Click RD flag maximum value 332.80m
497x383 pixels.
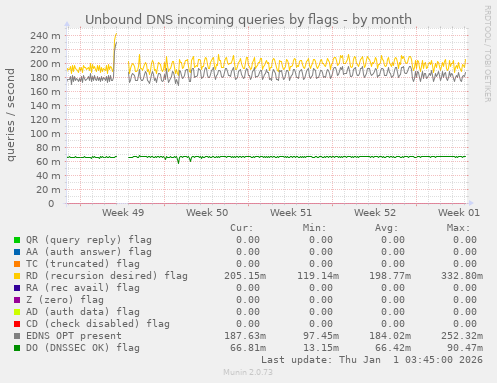(462, 276)
